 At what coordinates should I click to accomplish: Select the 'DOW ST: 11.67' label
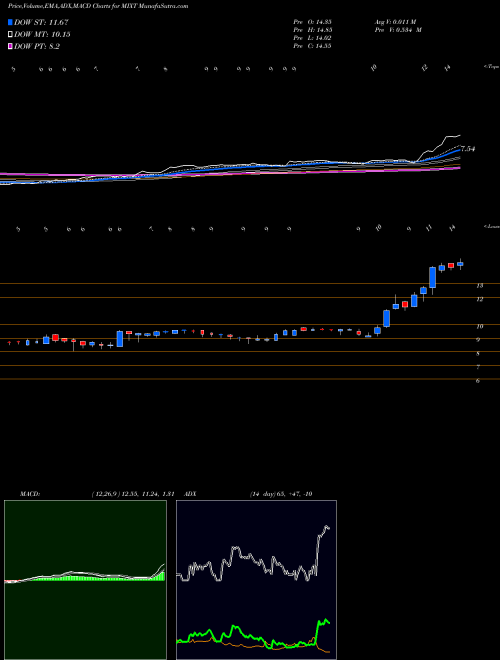[x=41, y=22]
